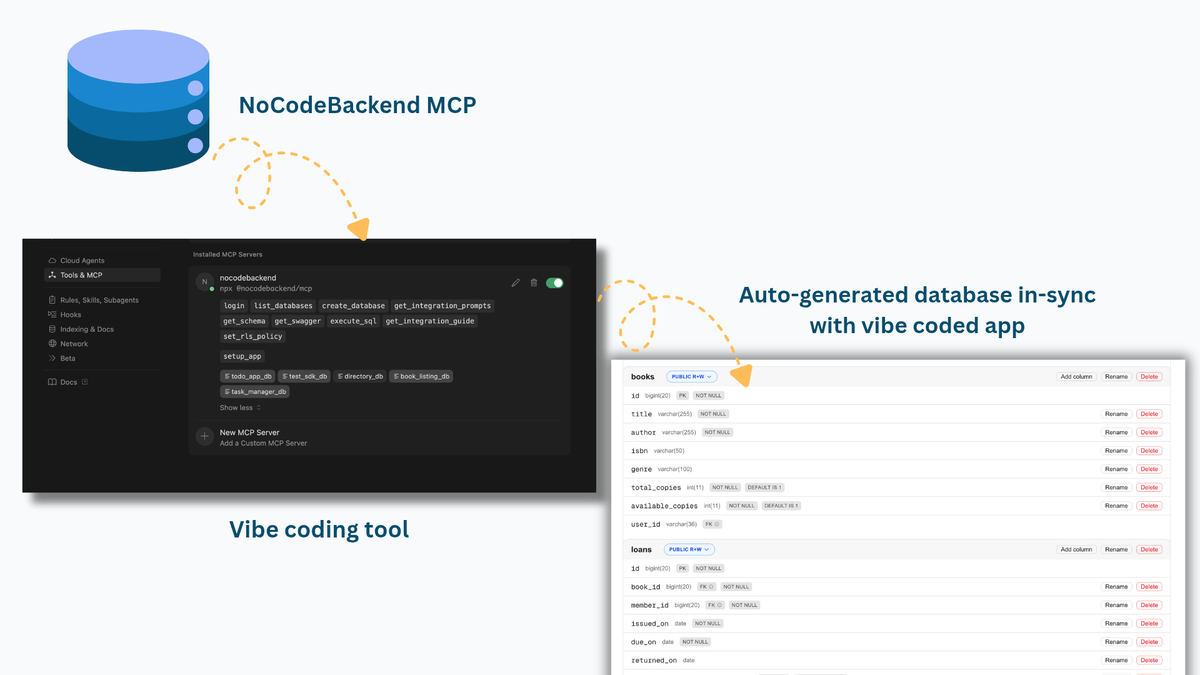Image resolution: width=1200 pixels, height=675 pixels.
Task: Open the PUBLIC R+W dropdown for books table
Action: point(692,377)
